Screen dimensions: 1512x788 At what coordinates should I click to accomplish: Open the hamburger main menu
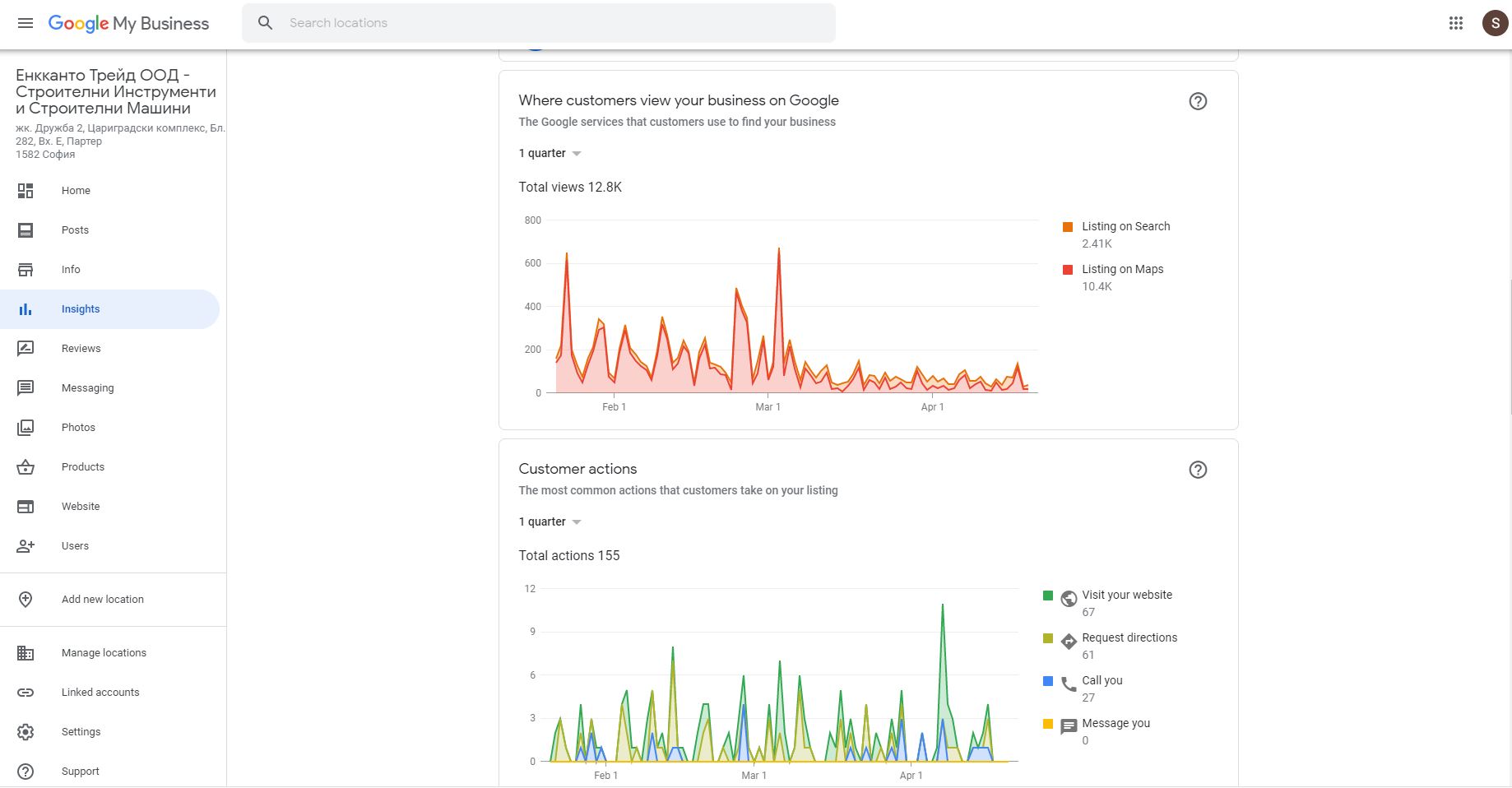click(26, 23)
